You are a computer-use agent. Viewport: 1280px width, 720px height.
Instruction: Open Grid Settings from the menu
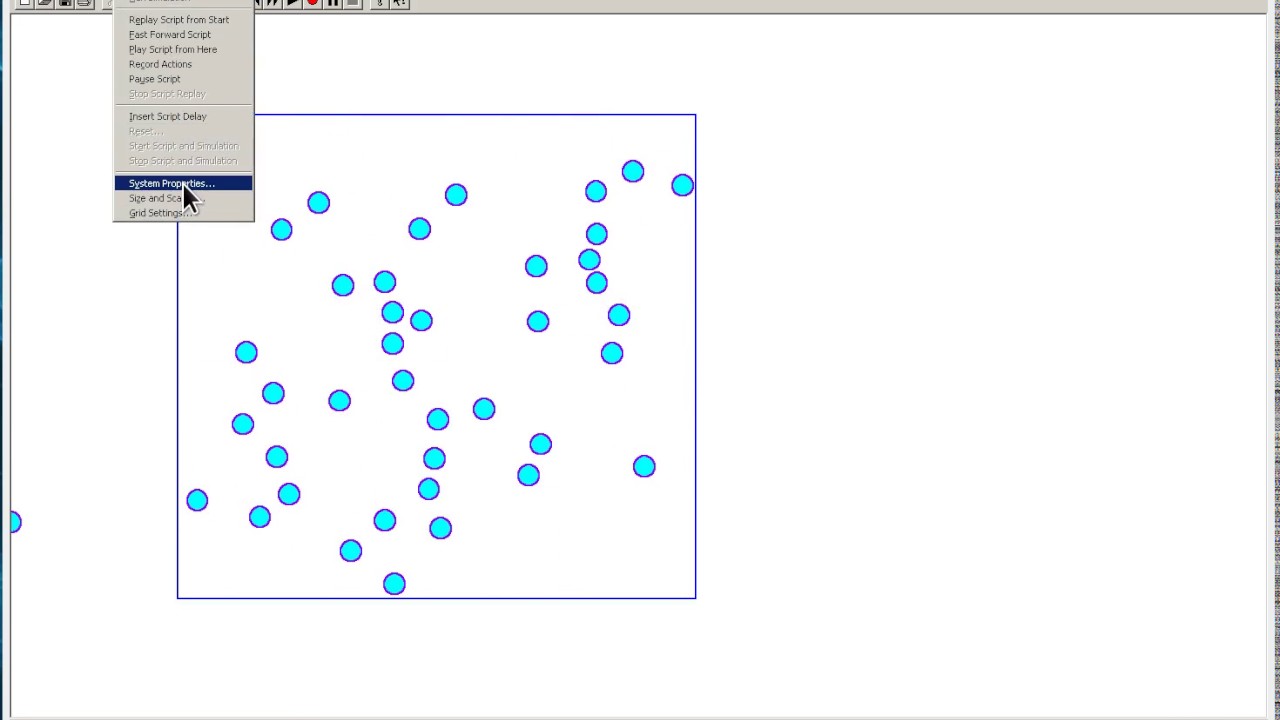183,213
